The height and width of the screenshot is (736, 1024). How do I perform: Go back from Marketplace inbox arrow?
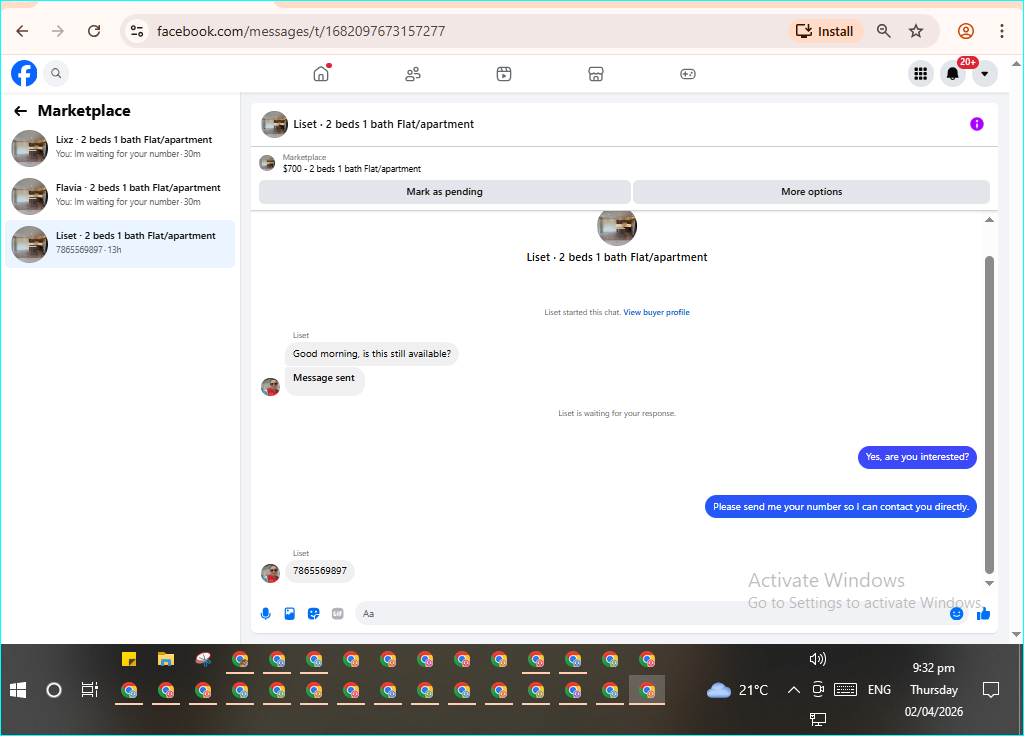pyautogui.click(x=21, y=111)
